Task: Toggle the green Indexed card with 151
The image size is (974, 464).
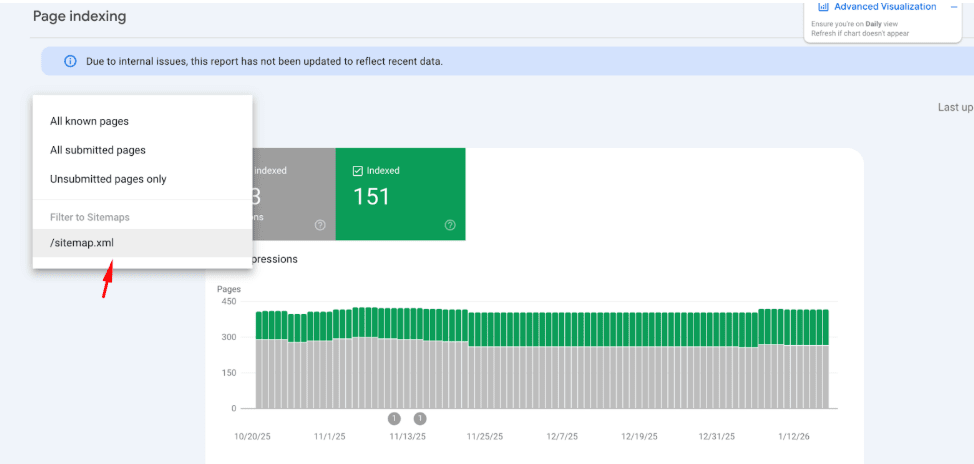Action: 400,195
